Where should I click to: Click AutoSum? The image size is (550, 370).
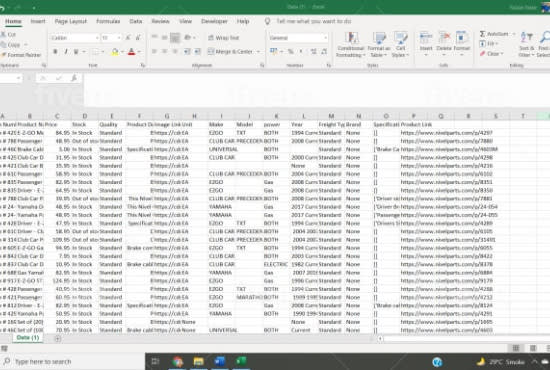tap(494, 34)
